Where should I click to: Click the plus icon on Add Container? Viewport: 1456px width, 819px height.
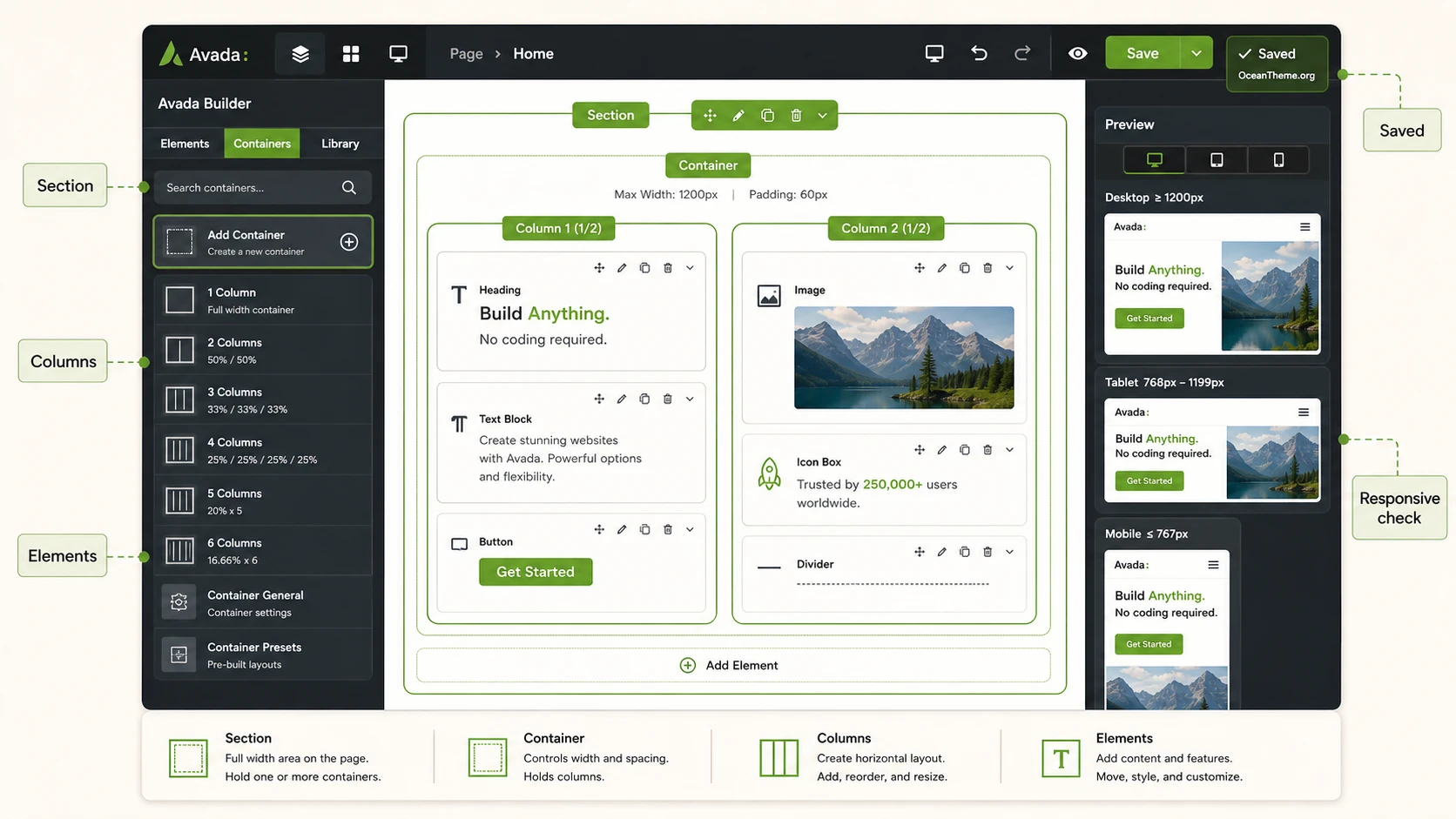pos(349,242)
